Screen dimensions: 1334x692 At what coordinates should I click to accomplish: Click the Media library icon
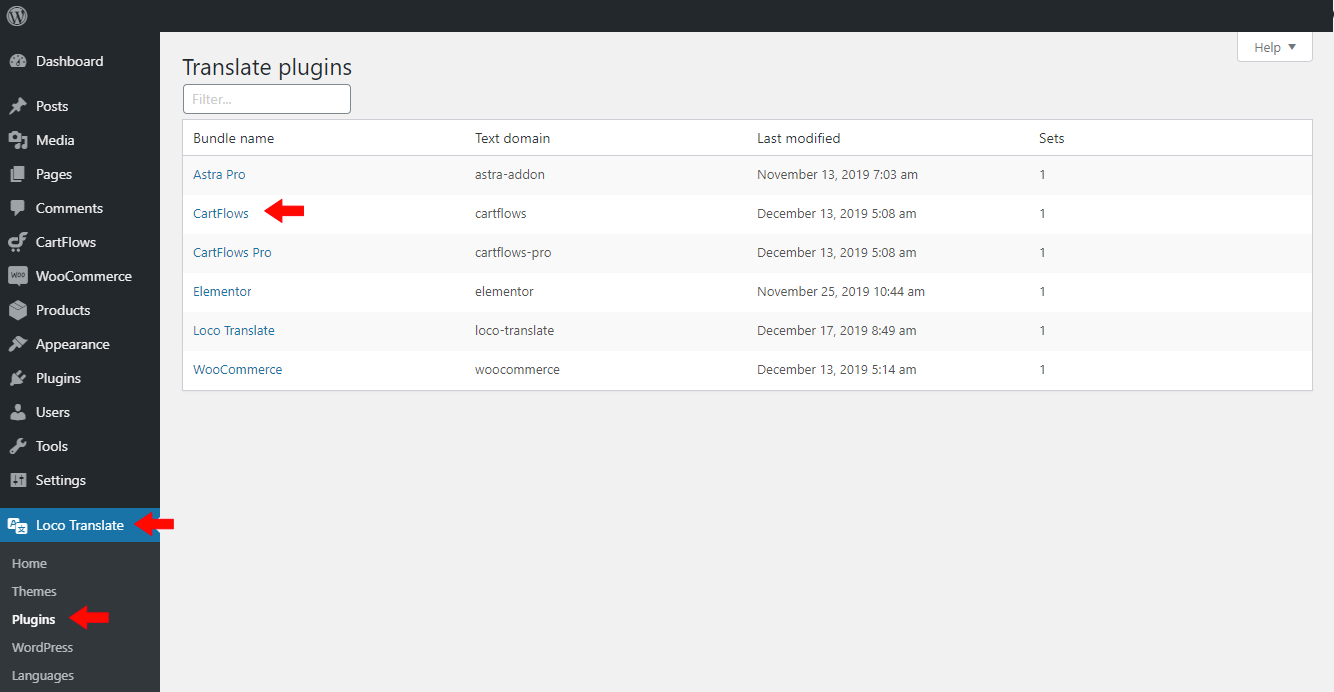click(x=17, y=140)
